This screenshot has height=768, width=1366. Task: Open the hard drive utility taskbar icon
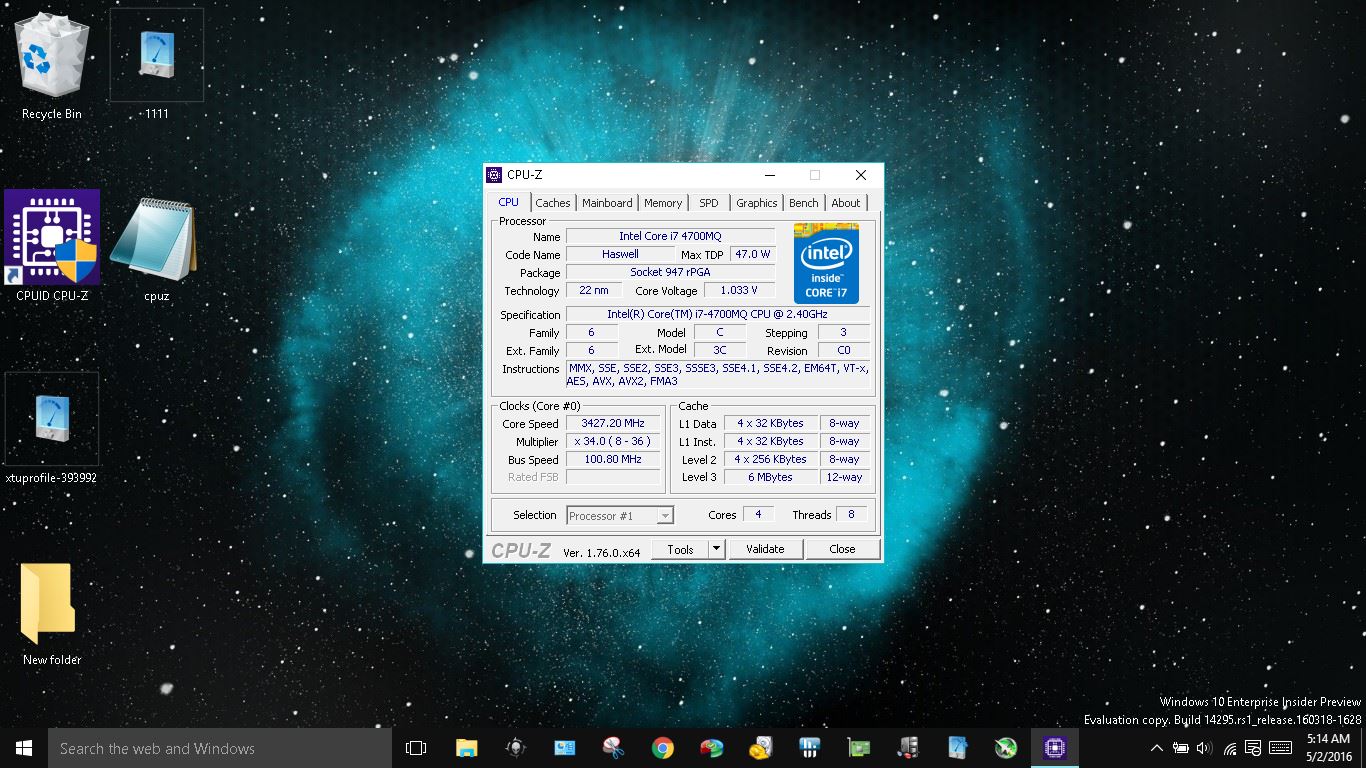point(761,748)
